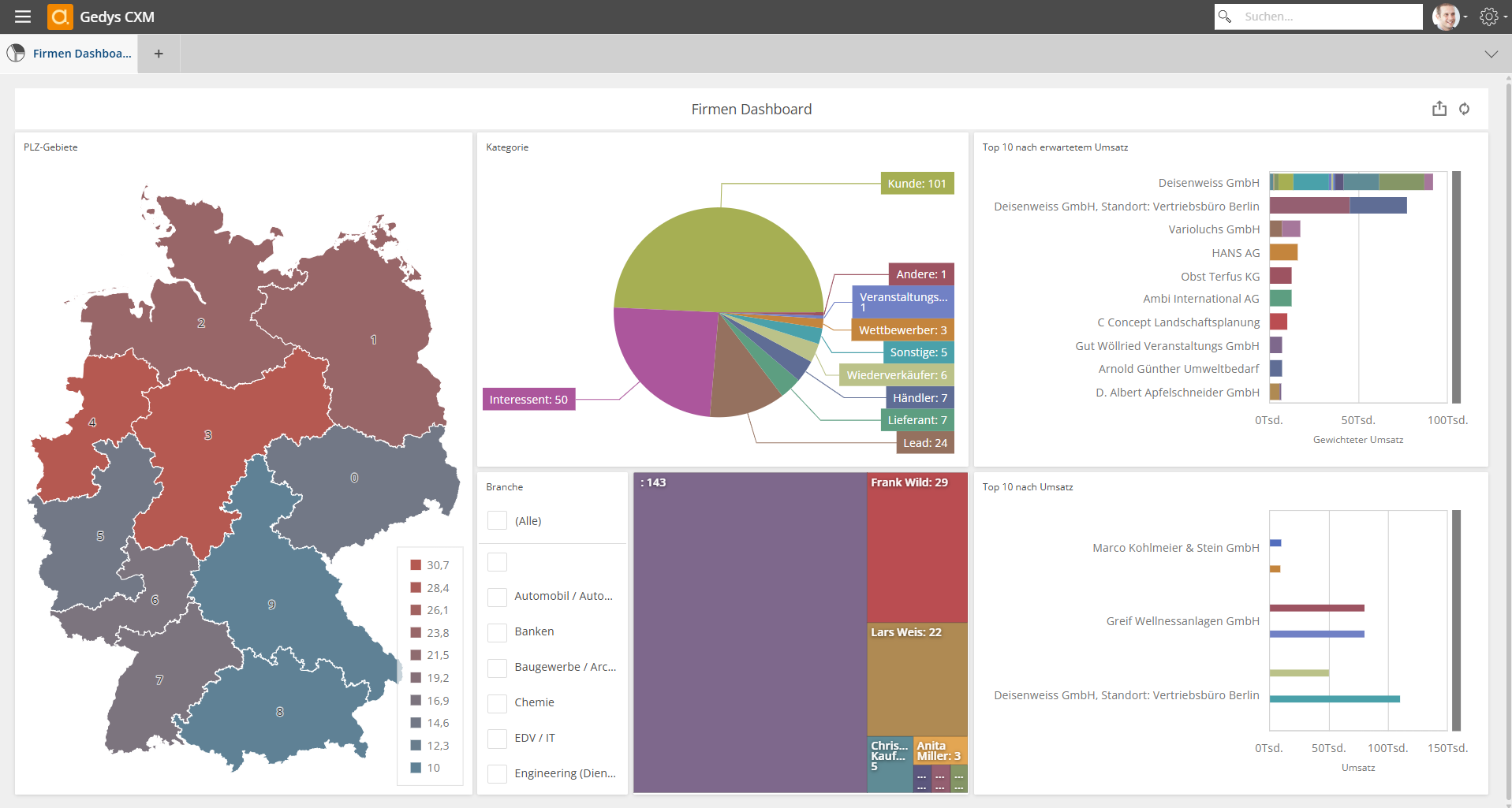Select PLZ region 3 on map
Image resolution: width=1512 pixels, height=808 pixels.
208,435
